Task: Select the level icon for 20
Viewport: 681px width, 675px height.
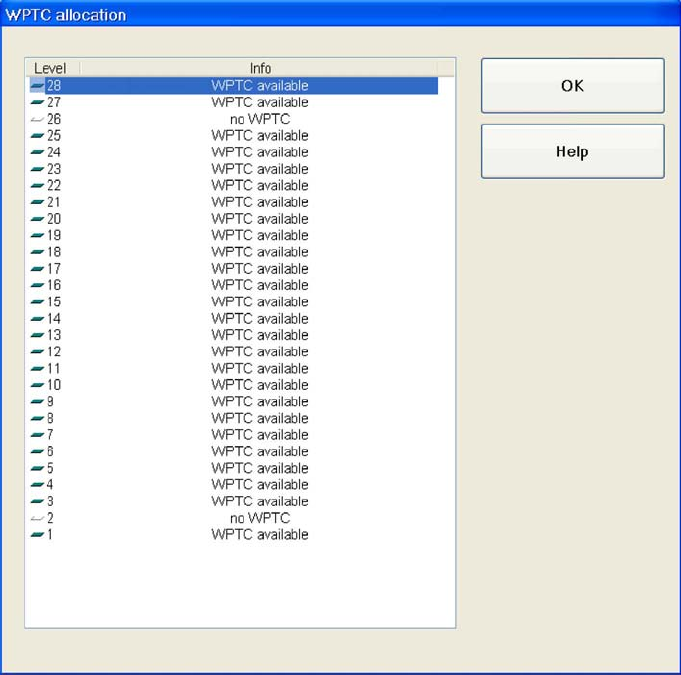Action: click(x=37, y=218)
